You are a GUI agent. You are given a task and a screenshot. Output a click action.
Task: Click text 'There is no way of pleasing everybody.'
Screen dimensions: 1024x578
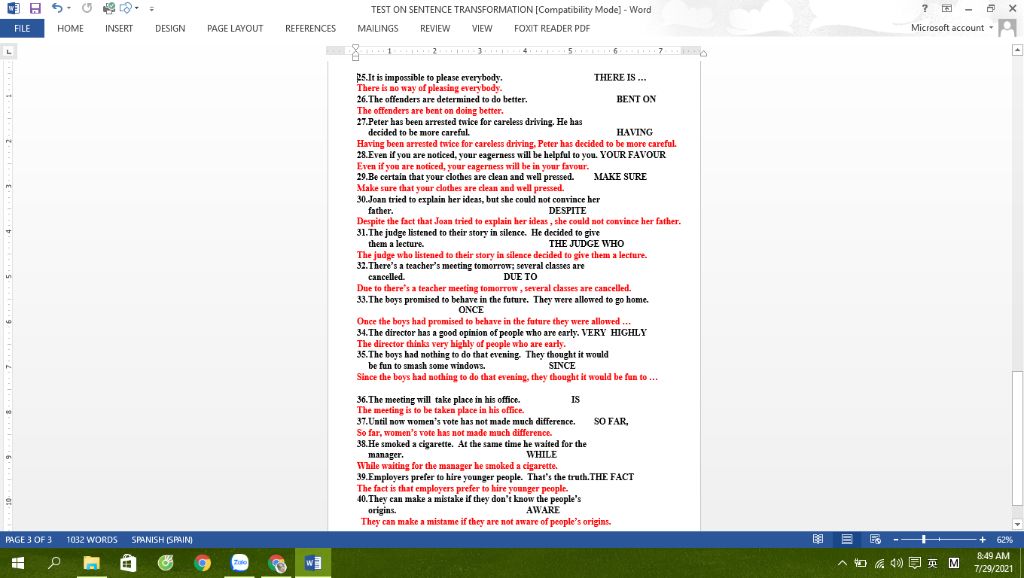tap(429, 88)
